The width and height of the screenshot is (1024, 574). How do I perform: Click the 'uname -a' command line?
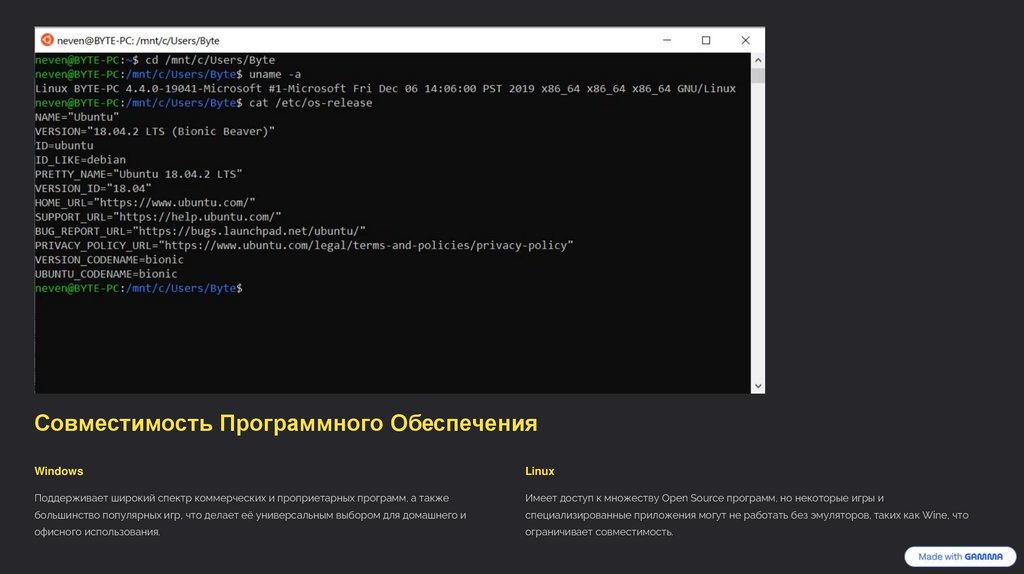[x=168, y=74]
